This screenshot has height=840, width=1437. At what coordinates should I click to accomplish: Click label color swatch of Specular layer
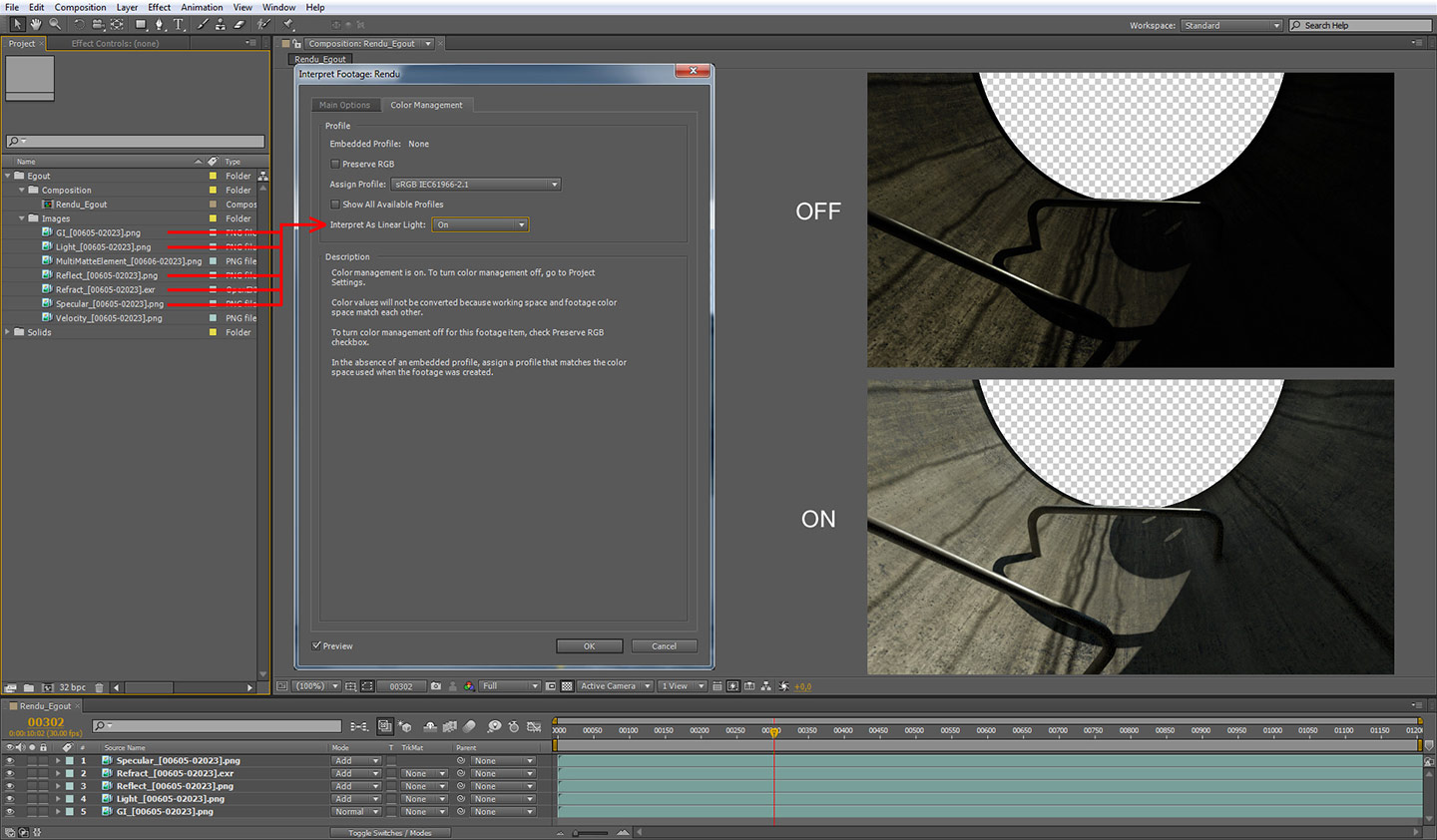coord(69,760)
